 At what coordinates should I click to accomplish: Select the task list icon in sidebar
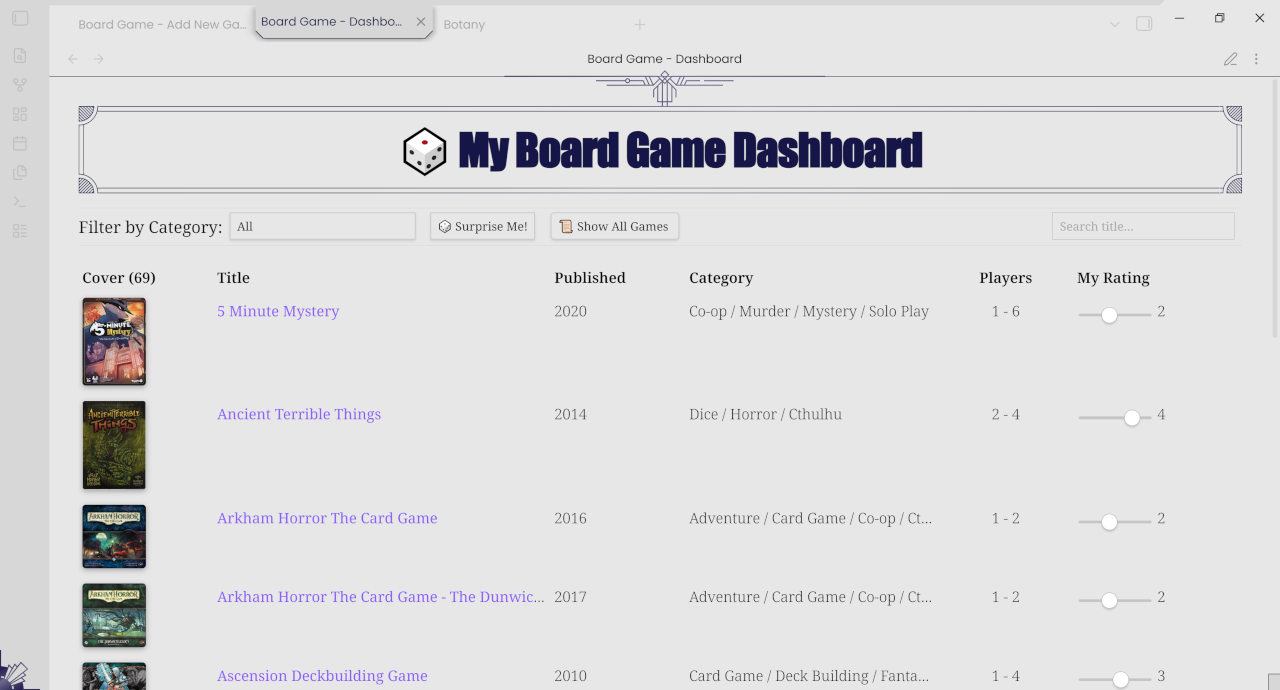click(20, 230)
